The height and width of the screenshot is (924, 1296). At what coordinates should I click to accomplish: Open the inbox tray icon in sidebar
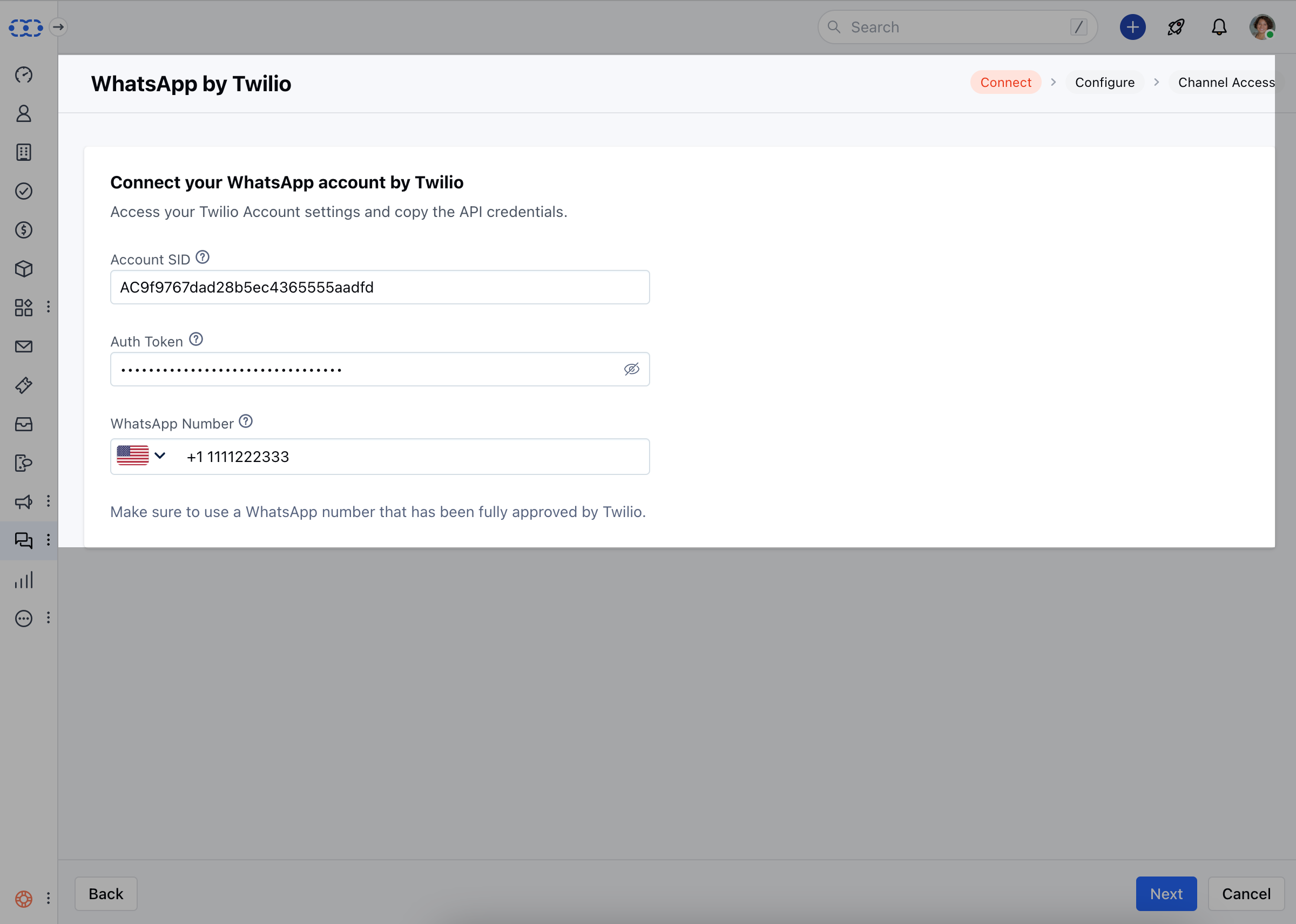coord(24,424)
